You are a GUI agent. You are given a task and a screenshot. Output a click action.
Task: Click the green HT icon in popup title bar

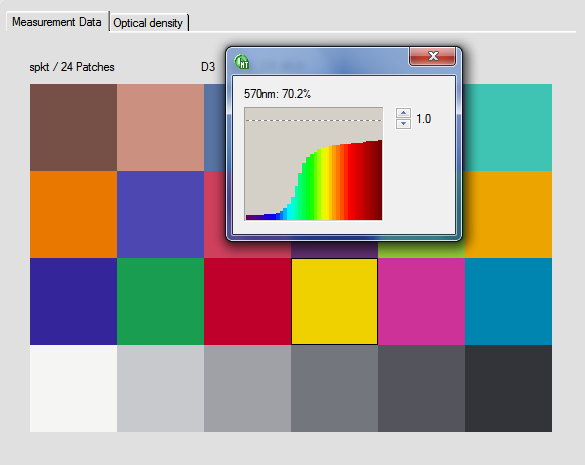coord(242,62)
